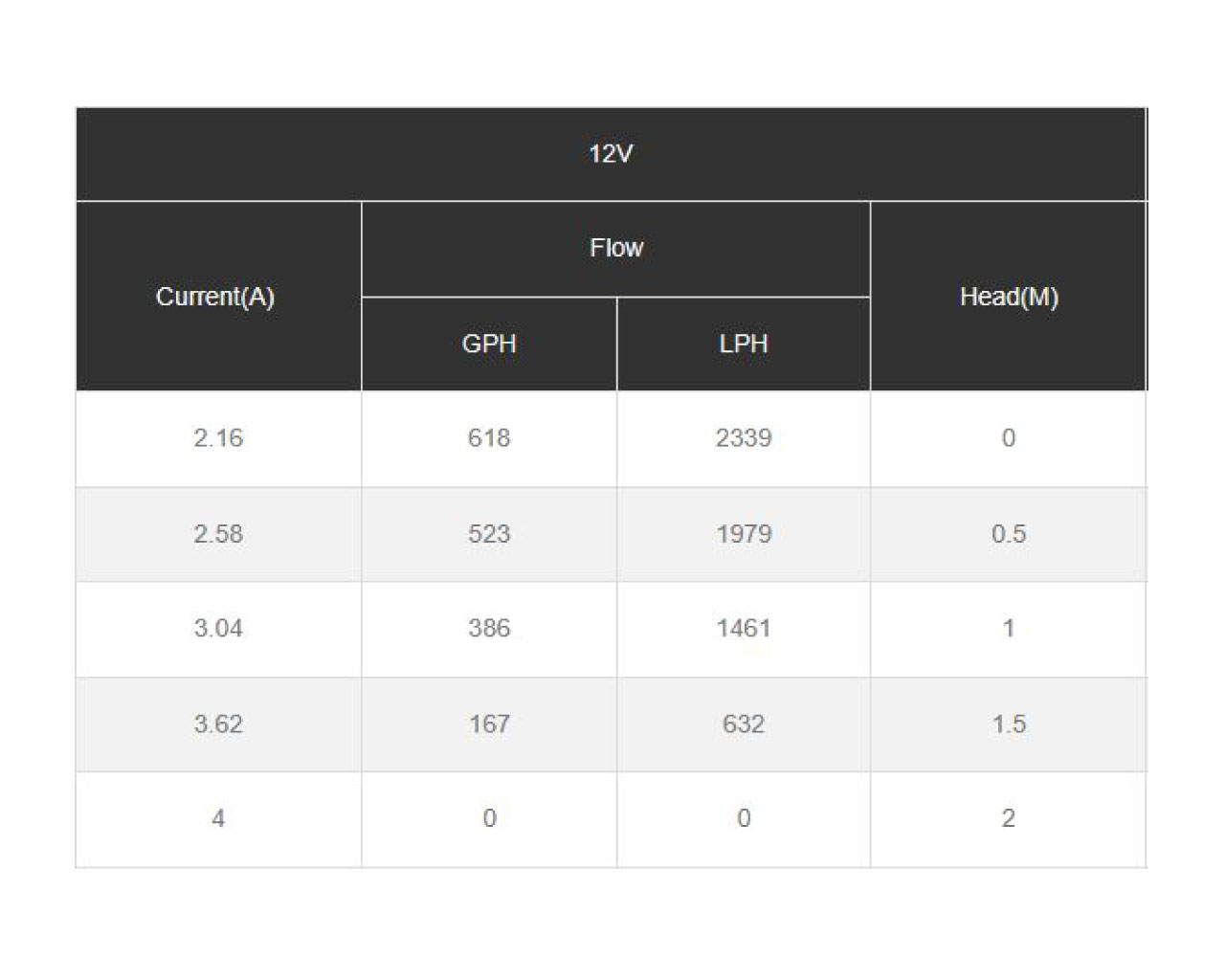Select the 386 GPH value
This screenshot has height=980, width=1225.
pyautogui.click(x=489, y=629)
